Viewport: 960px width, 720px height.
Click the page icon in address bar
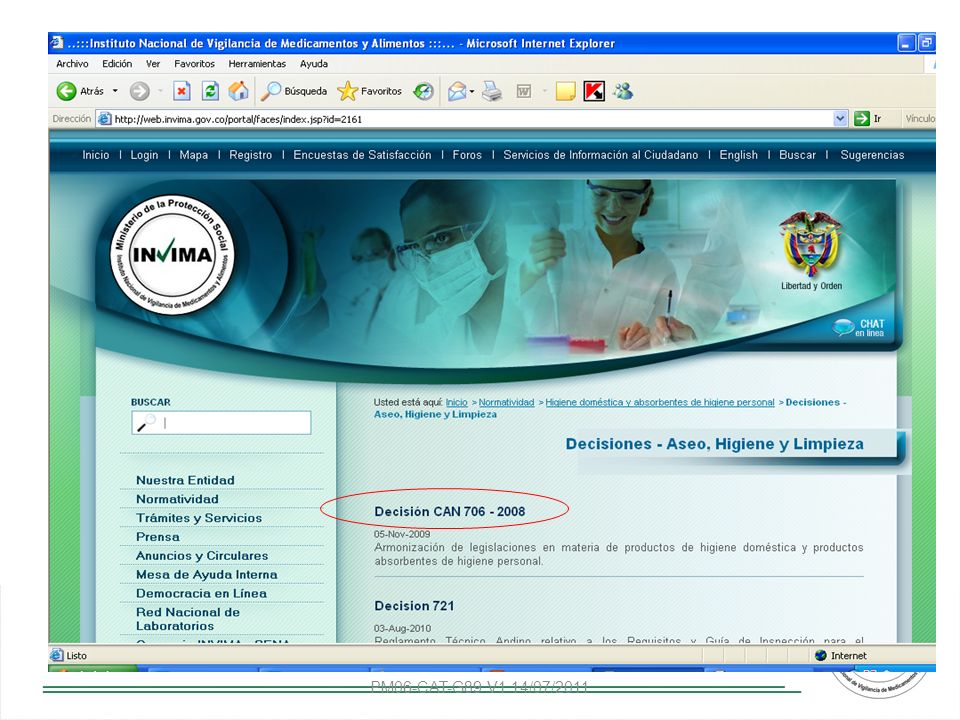point(105,119)
